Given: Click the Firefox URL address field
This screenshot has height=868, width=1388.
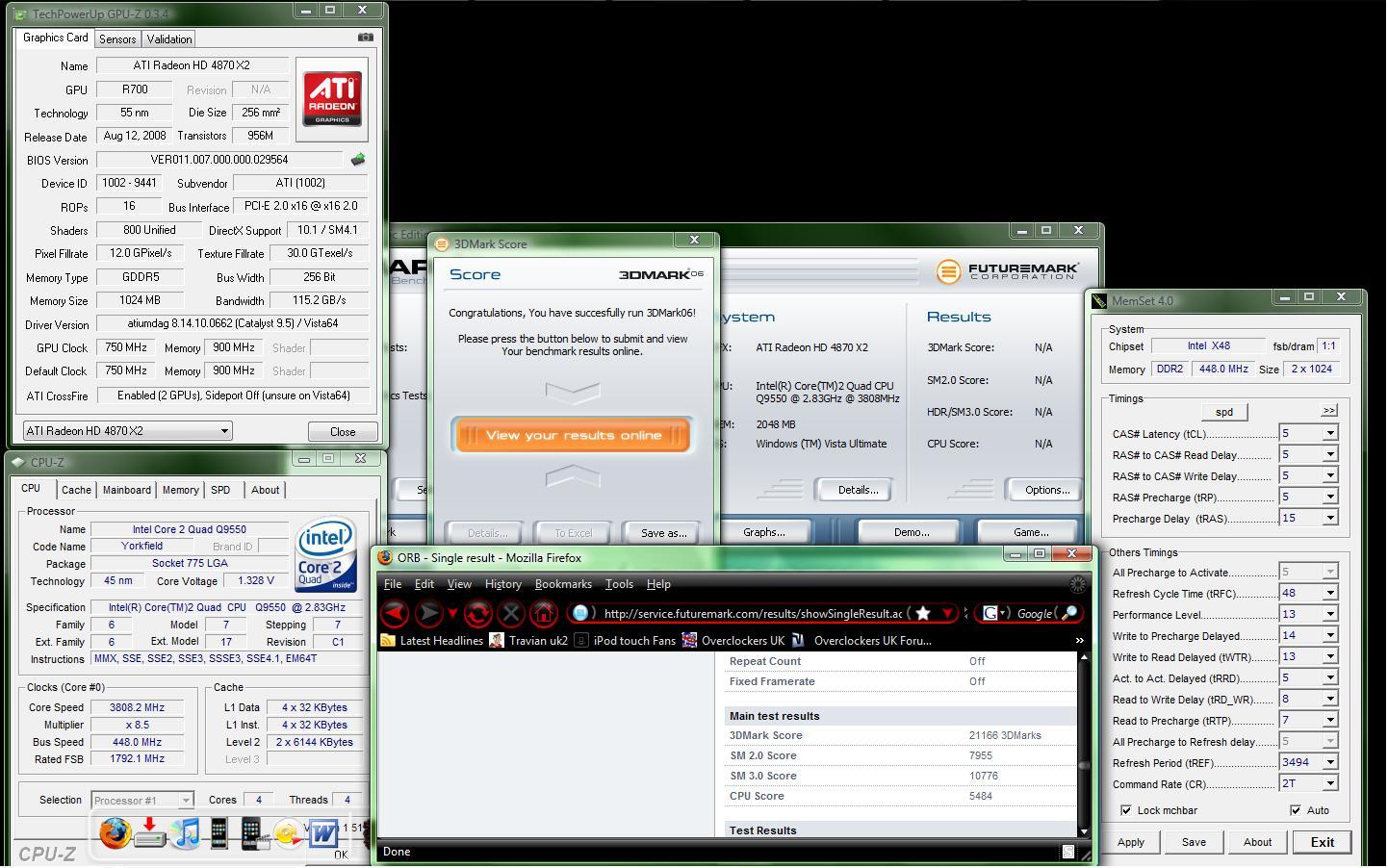Looking at the screenshot, I should pyautogui.click(x=751, y=613).
